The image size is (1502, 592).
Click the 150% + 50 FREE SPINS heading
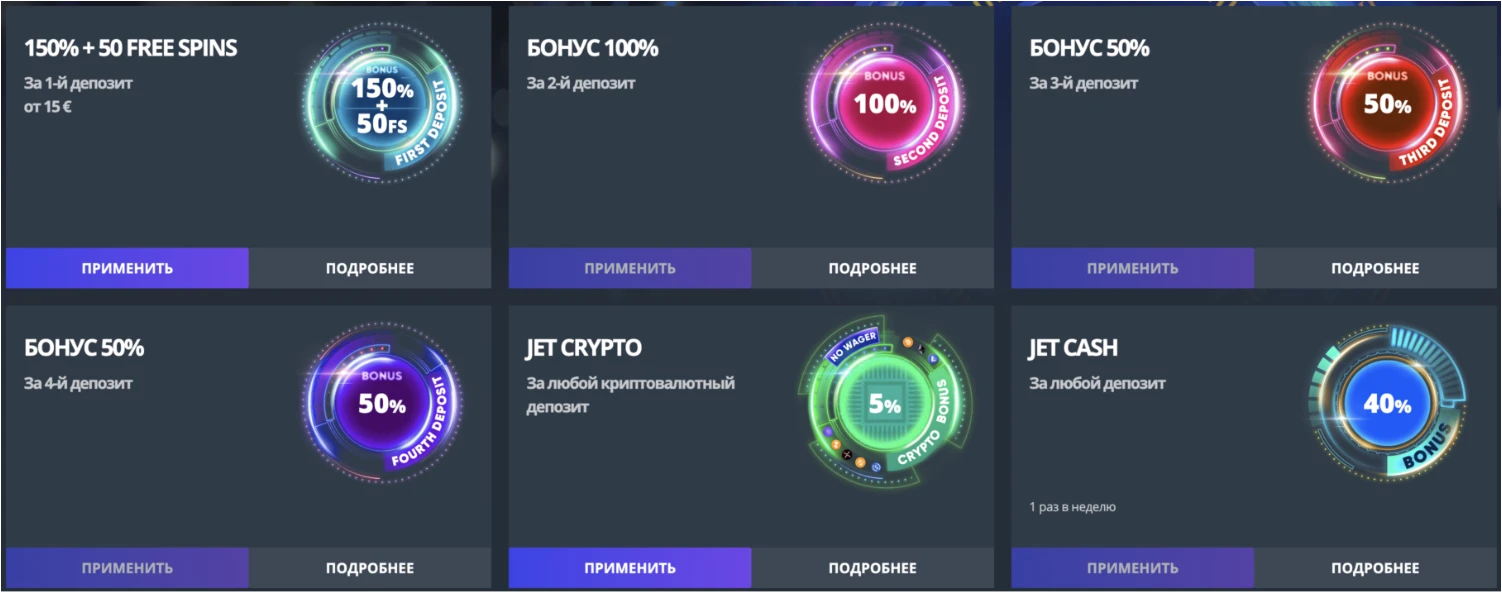coord(131,48)
